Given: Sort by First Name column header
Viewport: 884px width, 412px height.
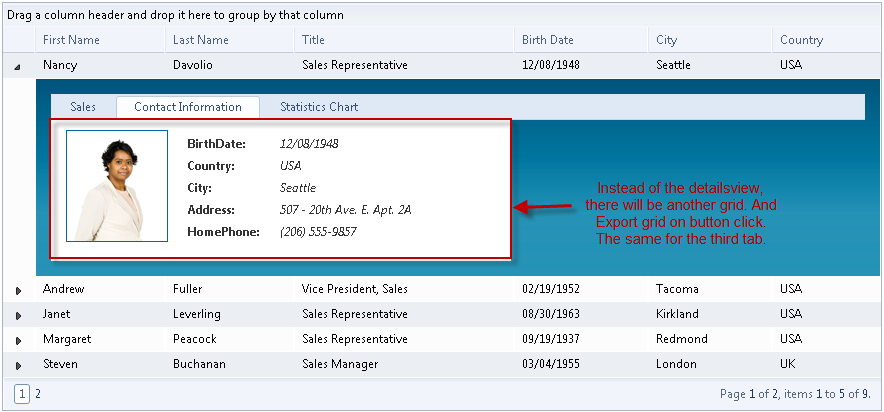Looking at the screenshot, I should pyautogui.click(x=71, y=40).
